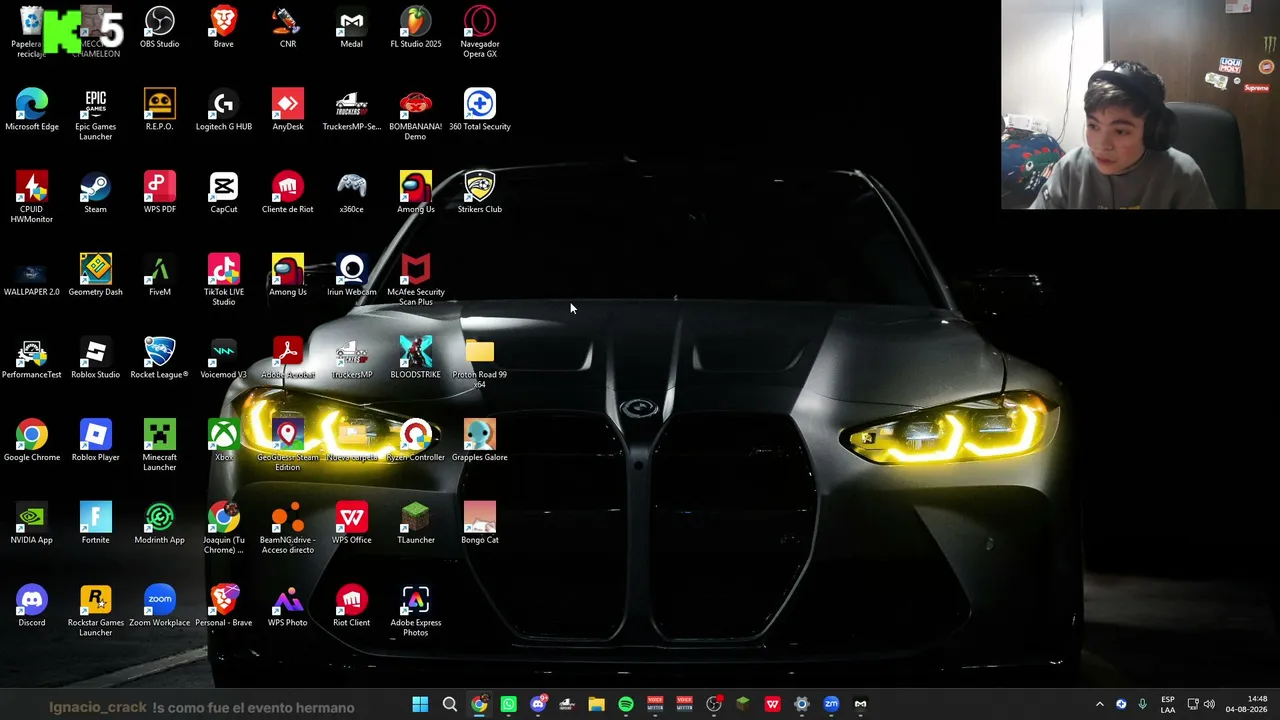Open the Windows Start menu
This screenshot has width=1280, height=720.
pyautogui.click(x=420, y=704)
